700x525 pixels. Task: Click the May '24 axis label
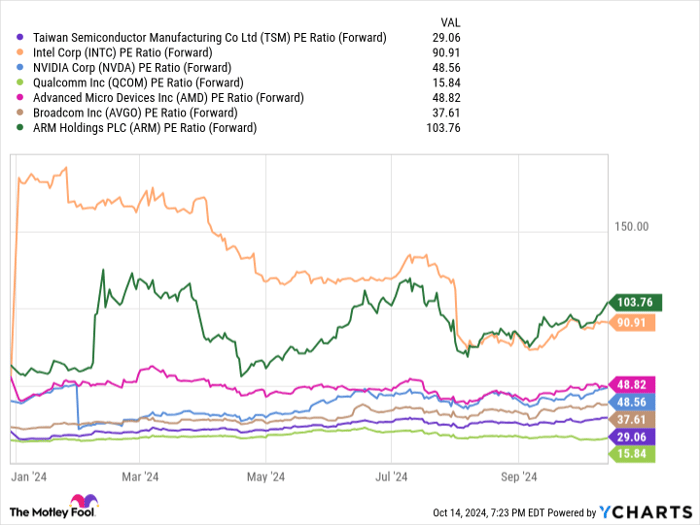(266, 477)
